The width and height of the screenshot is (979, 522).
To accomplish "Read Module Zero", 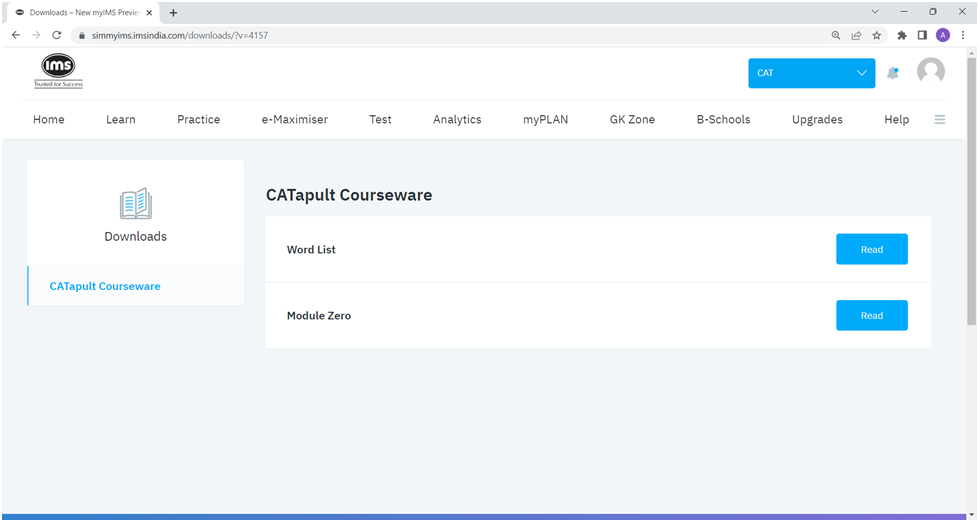I will 872,315.
